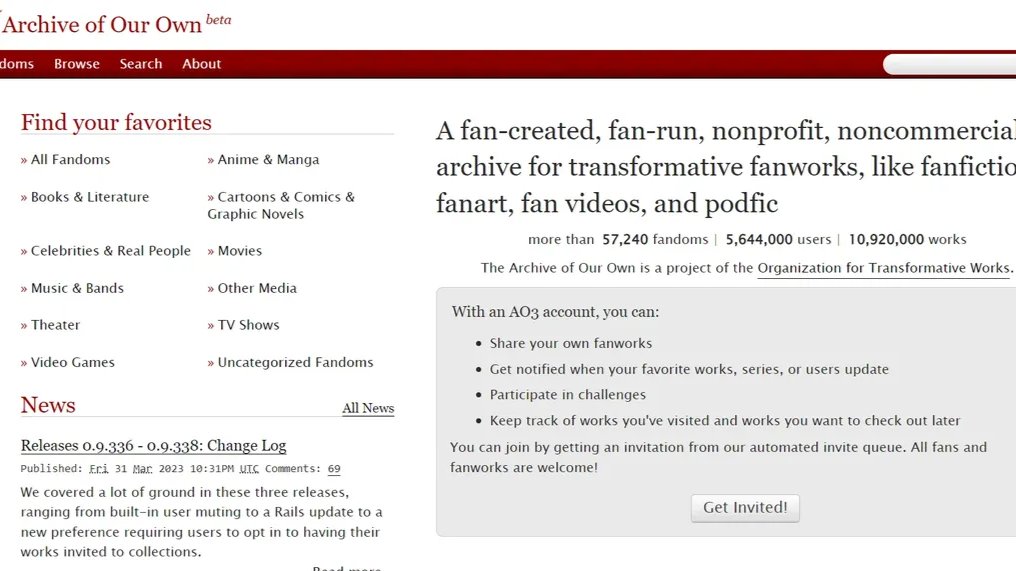Open the 69 comments link
The width and height of the screenshot is (1016, 571).
(x=334, y=469)
